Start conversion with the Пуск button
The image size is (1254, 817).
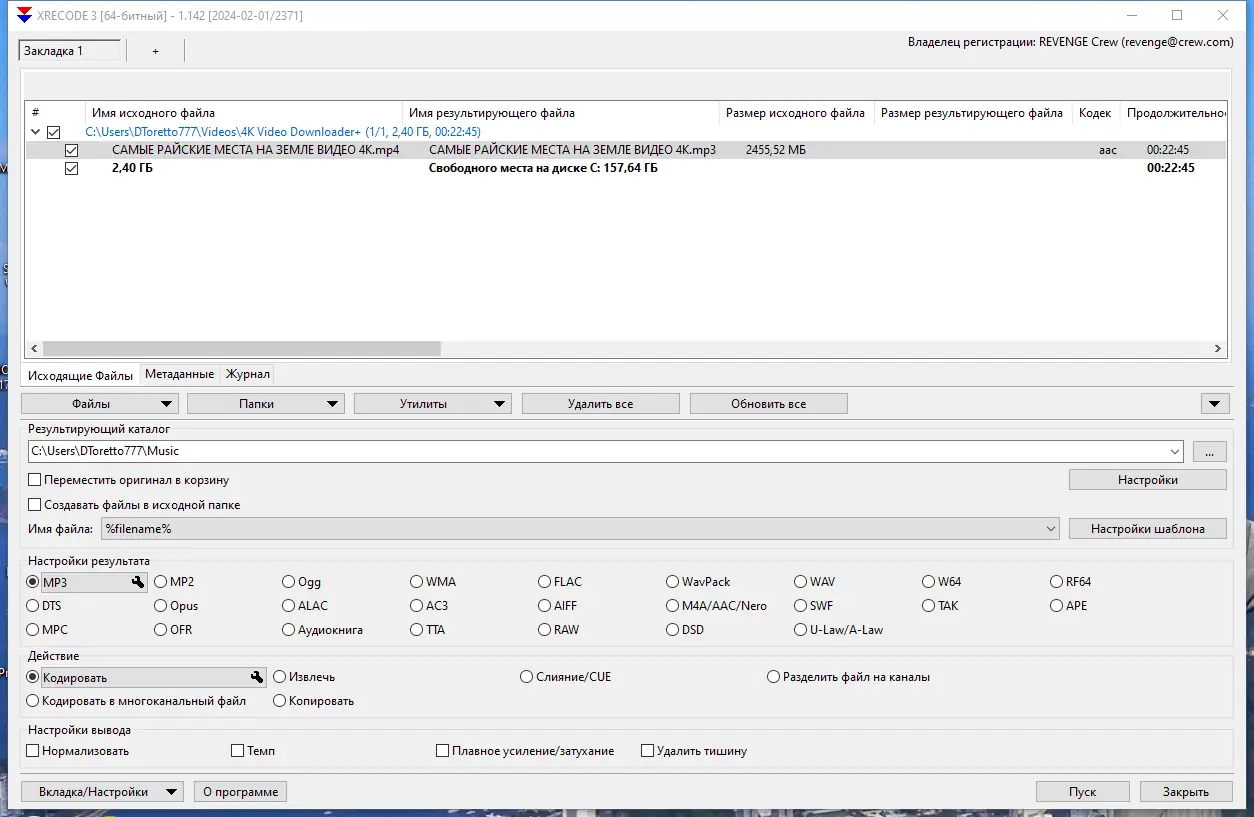click(x=1082, y=791)
